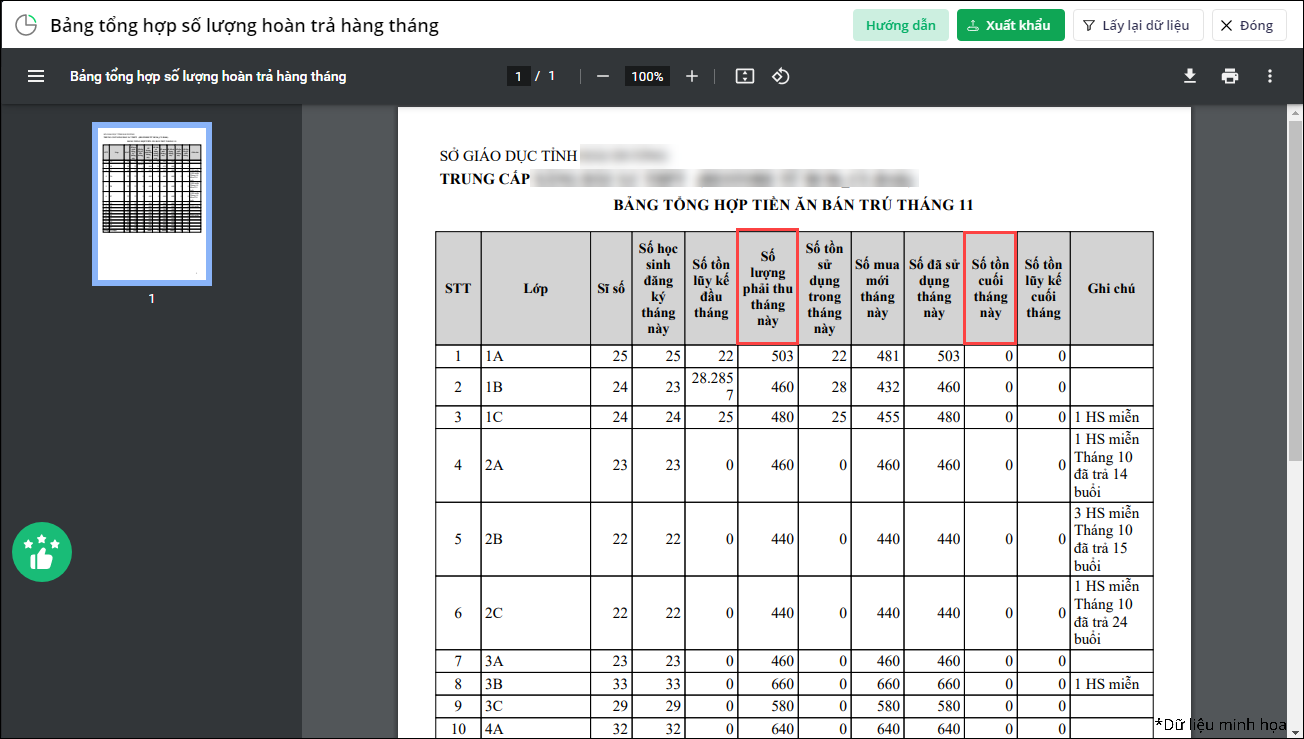Image resolution: width=1304 pixels, height=739 pixels.
Task: Close the report with Đóng button
Action: (x=1248, y=25)
